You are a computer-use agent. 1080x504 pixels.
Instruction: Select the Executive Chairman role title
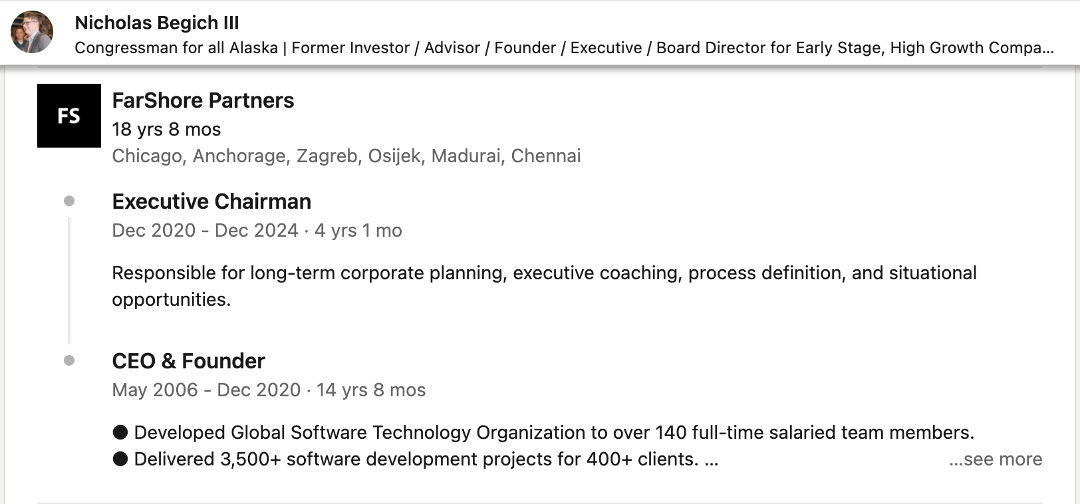click(211, 202)
